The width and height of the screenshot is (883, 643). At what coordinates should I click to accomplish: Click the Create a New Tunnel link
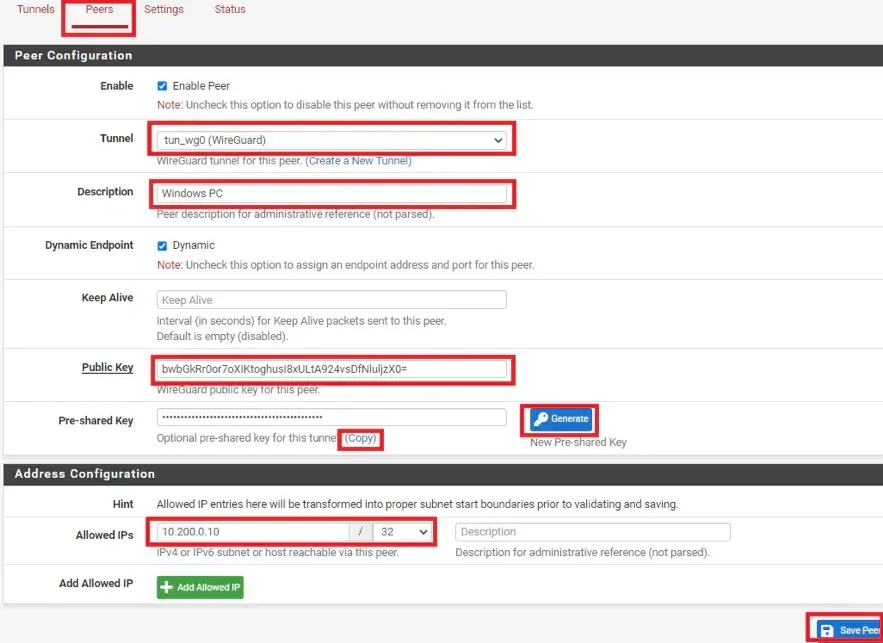[x=358, y=161]
